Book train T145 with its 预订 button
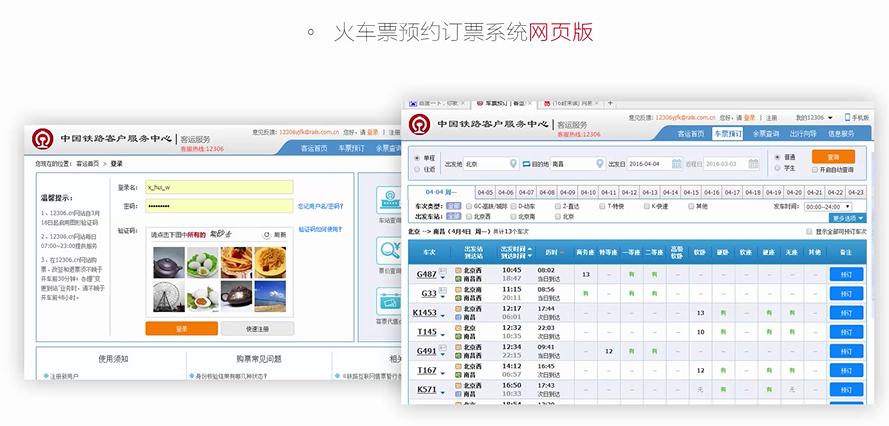The image size is (889, 426). coord(846,332)
